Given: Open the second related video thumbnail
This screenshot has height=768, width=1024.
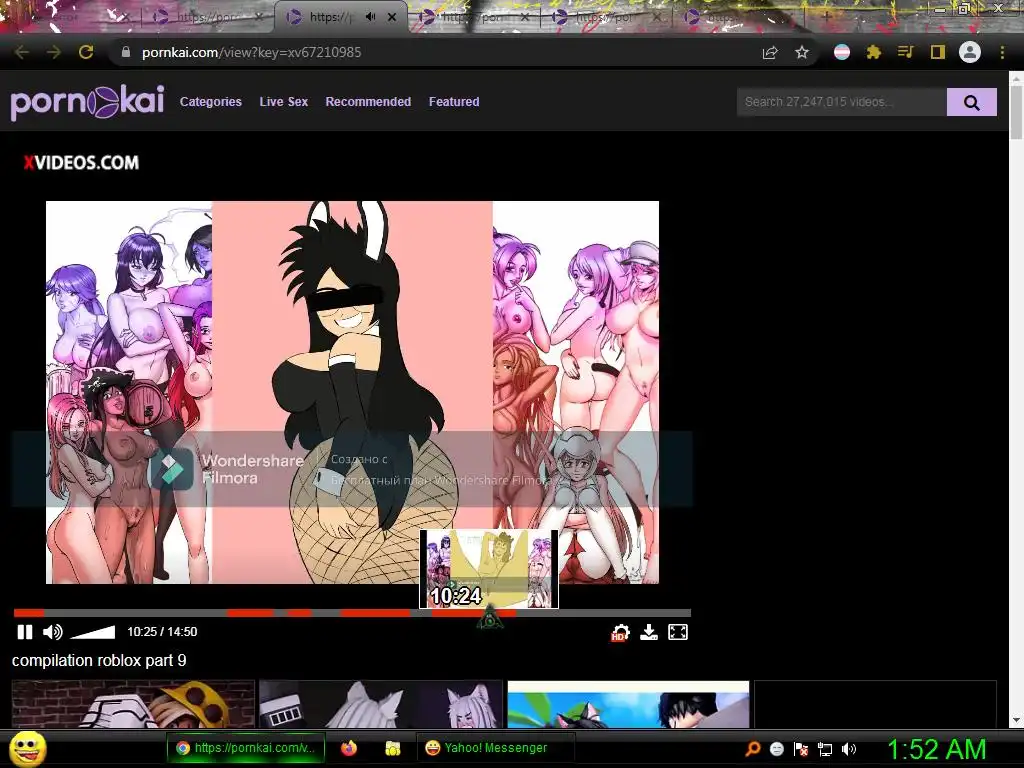Looking at the screenshot, I should tap(381, 704).
